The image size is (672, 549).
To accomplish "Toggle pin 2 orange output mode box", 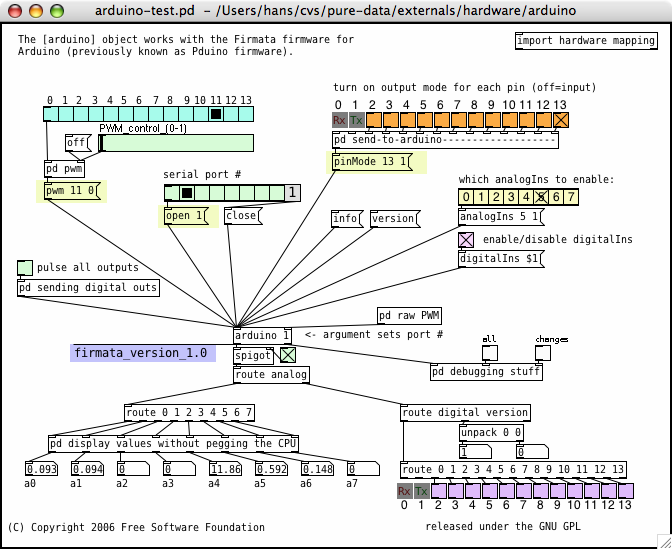I will click(374, 120).
